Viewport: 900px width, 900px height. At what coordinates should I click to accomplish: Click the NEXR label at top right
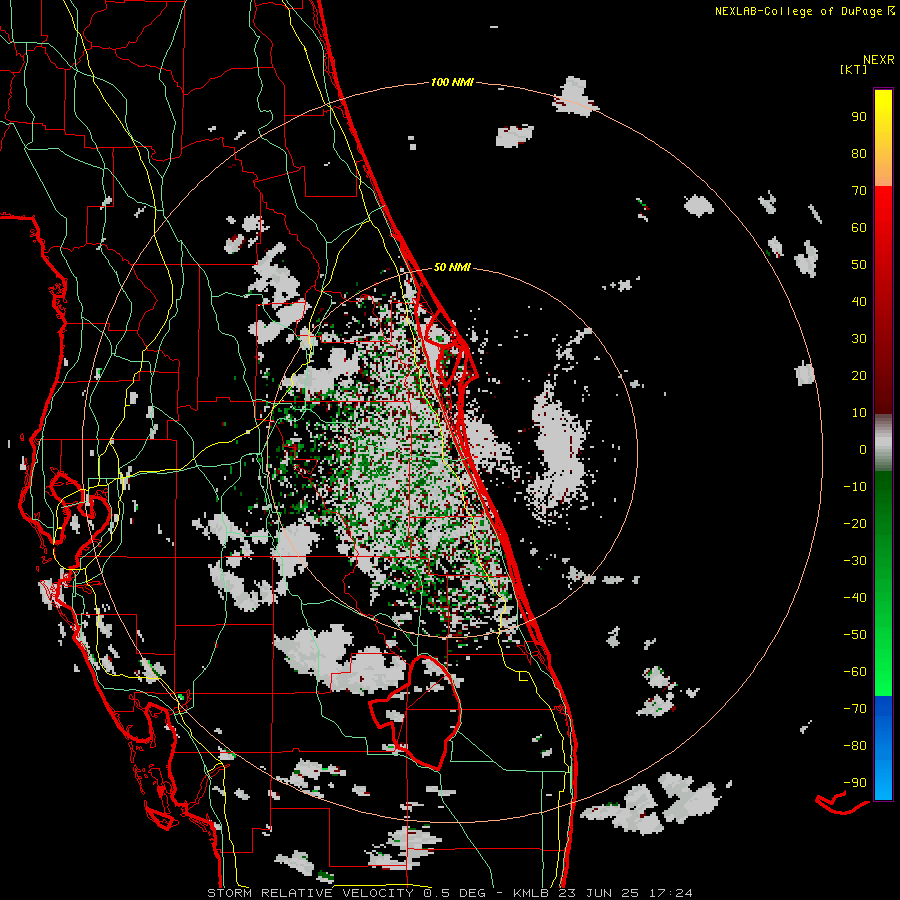coord(879,60)
